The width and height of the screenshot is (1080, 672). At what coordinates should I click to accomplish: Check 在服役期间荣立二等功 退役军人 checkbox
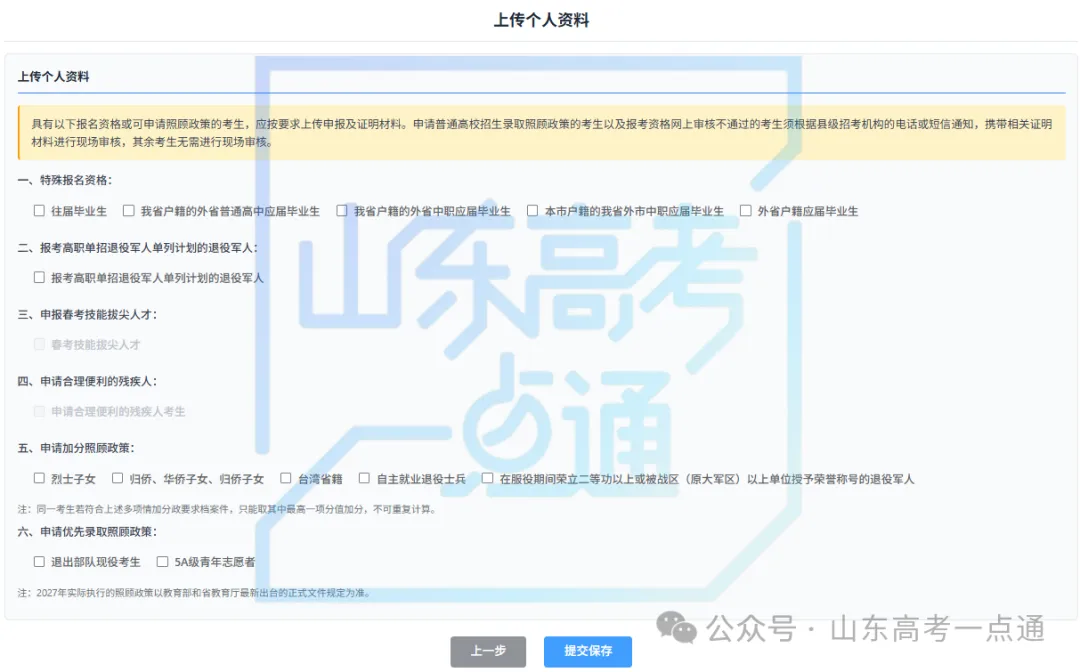point(488,478)
